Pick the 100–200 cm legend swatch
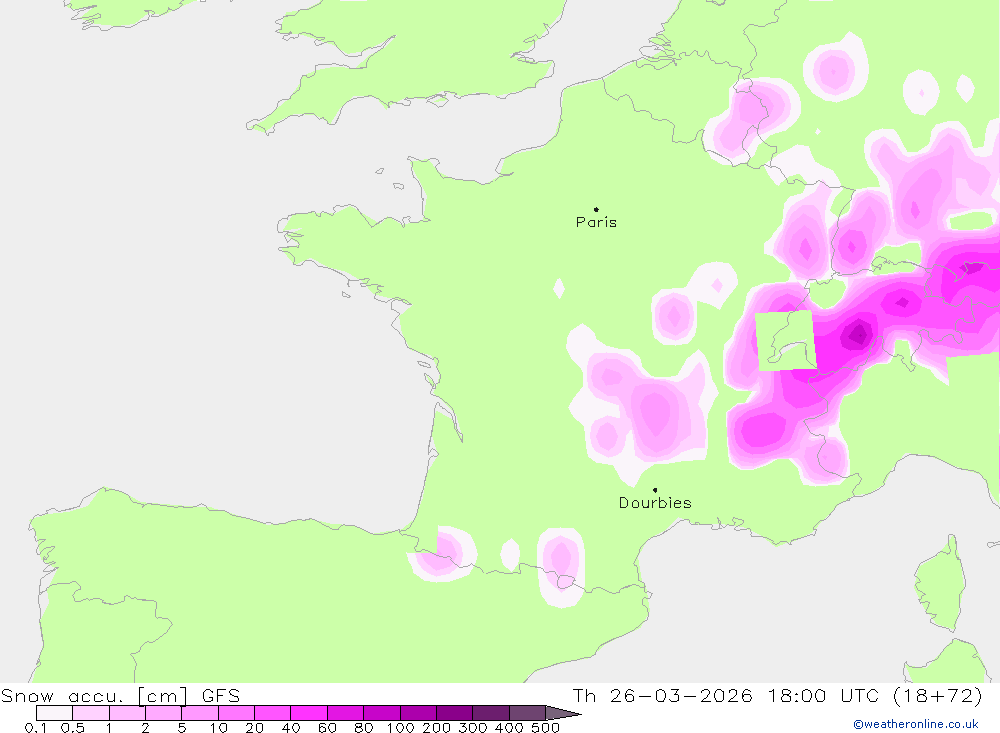 (x=418, y=713)
